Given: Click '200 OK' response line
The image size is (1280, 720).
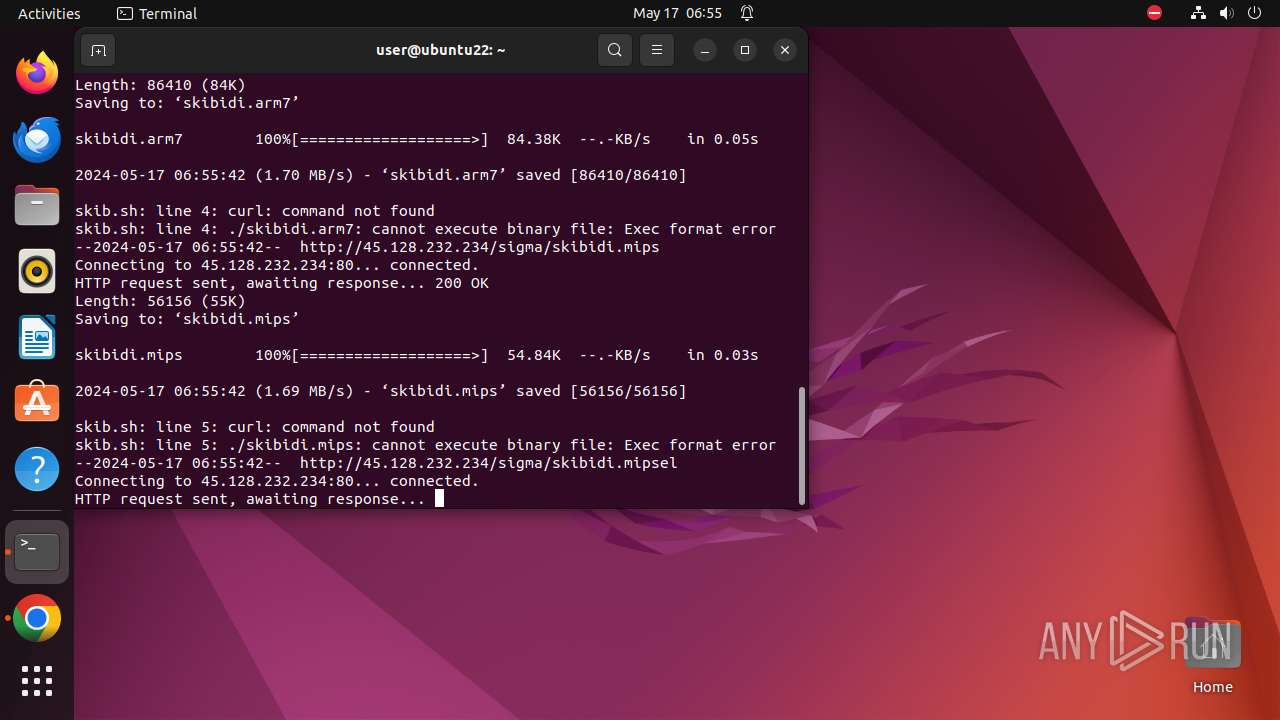Looking at the screenshot, I should (282, 283).
